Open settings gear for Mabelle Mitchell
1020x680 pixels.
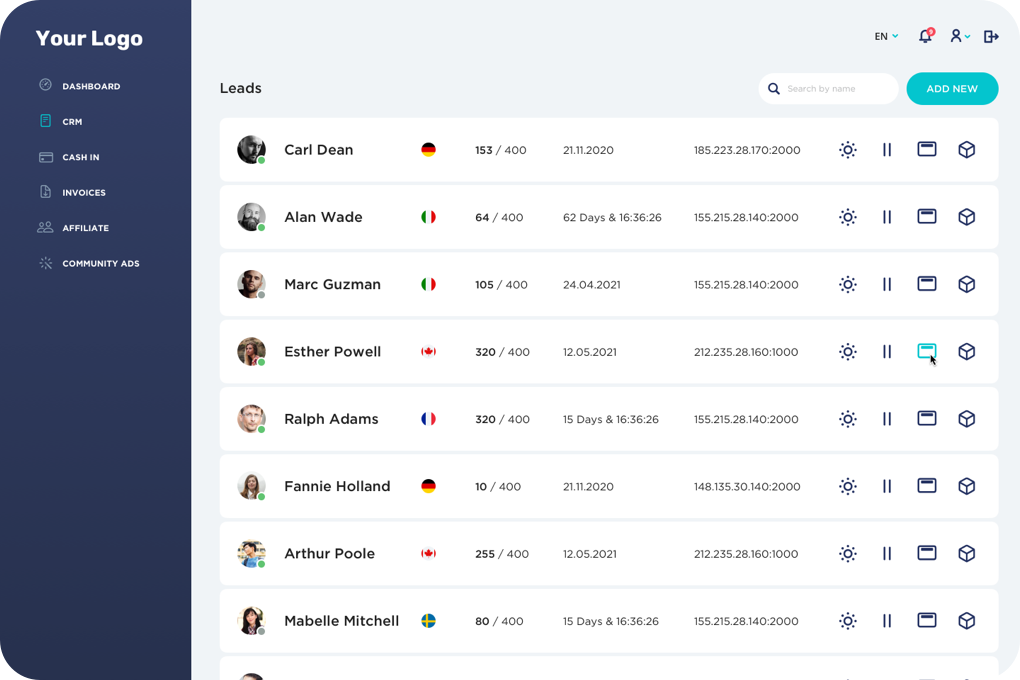(848, 621)
